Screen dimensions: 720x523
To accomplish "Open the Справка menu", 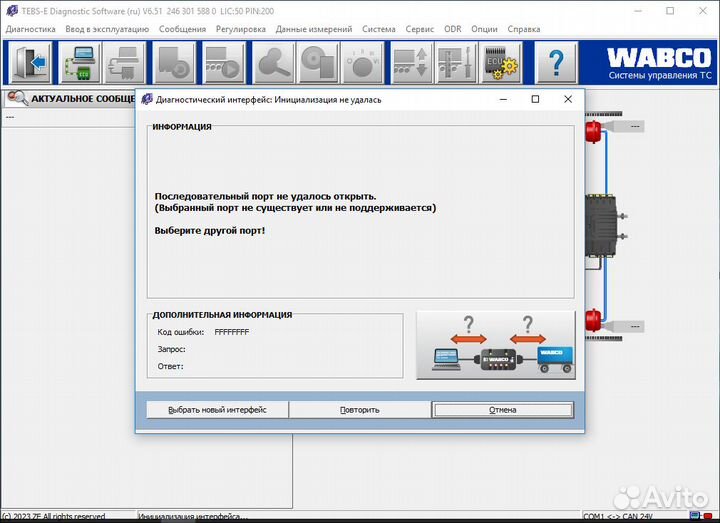I will pos(523,29).
